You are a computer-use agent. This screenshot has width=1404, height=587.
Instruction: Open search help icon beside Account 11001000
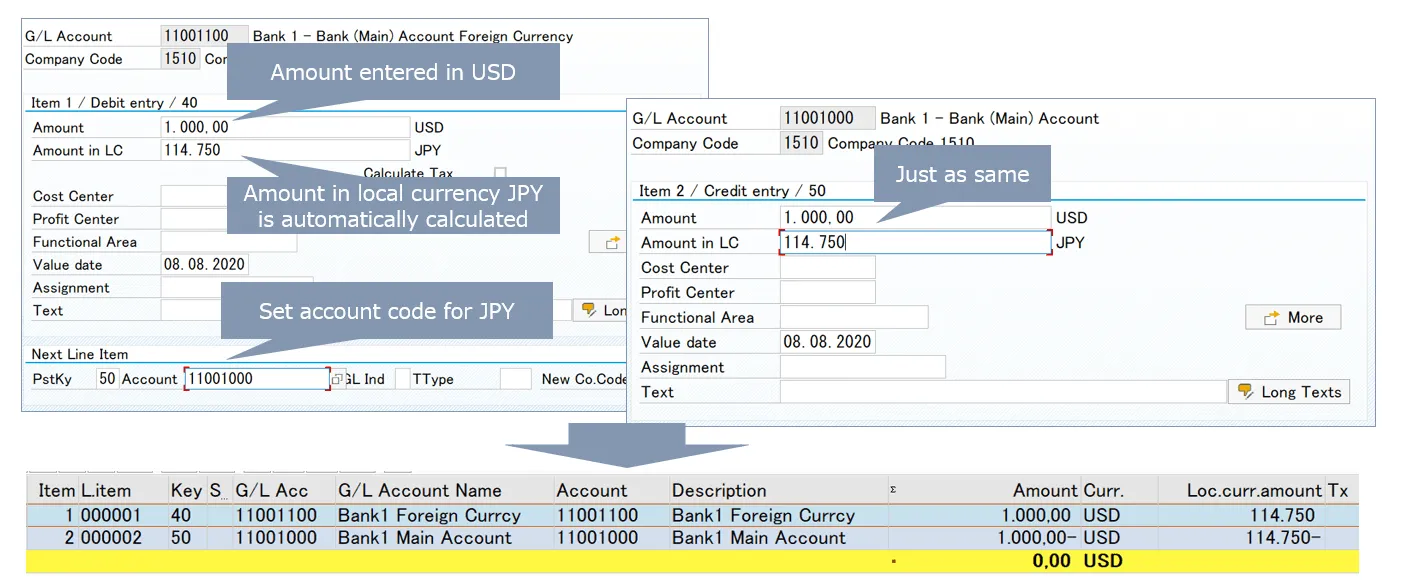point(338,379)
